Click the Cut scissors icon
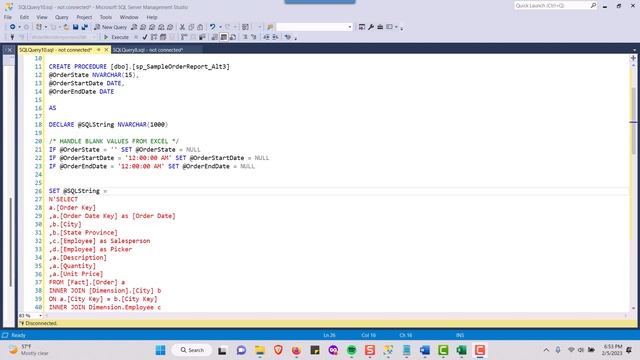640x360 pixels. (182, 27)
